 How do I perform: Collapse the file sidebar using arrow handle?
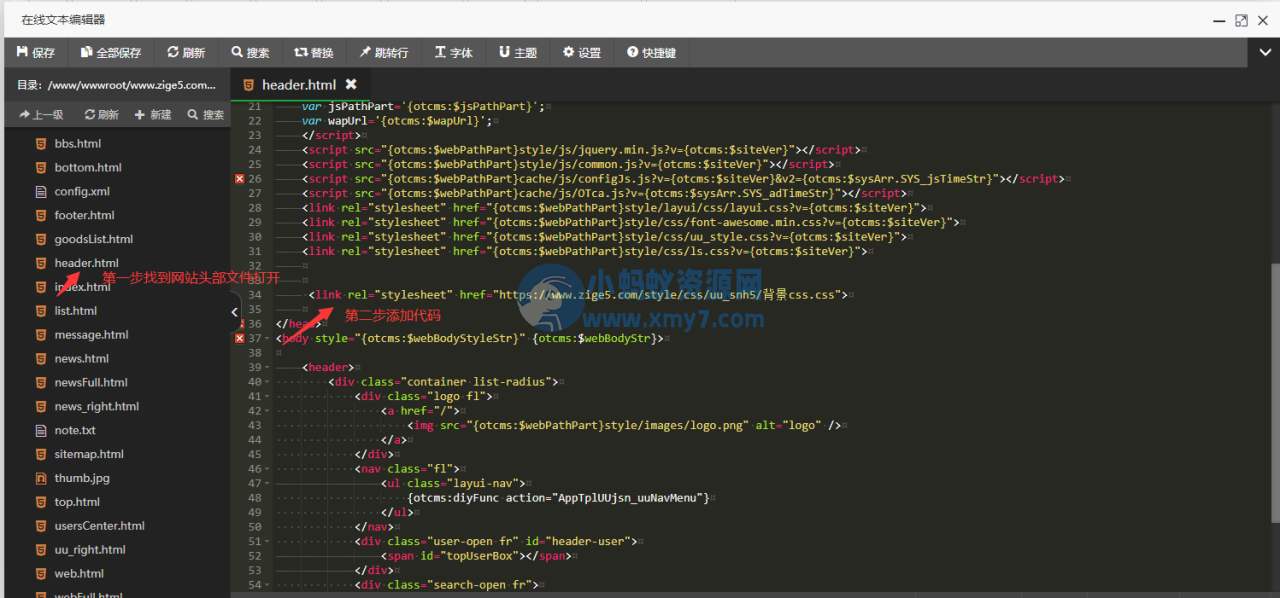point(235,312)
